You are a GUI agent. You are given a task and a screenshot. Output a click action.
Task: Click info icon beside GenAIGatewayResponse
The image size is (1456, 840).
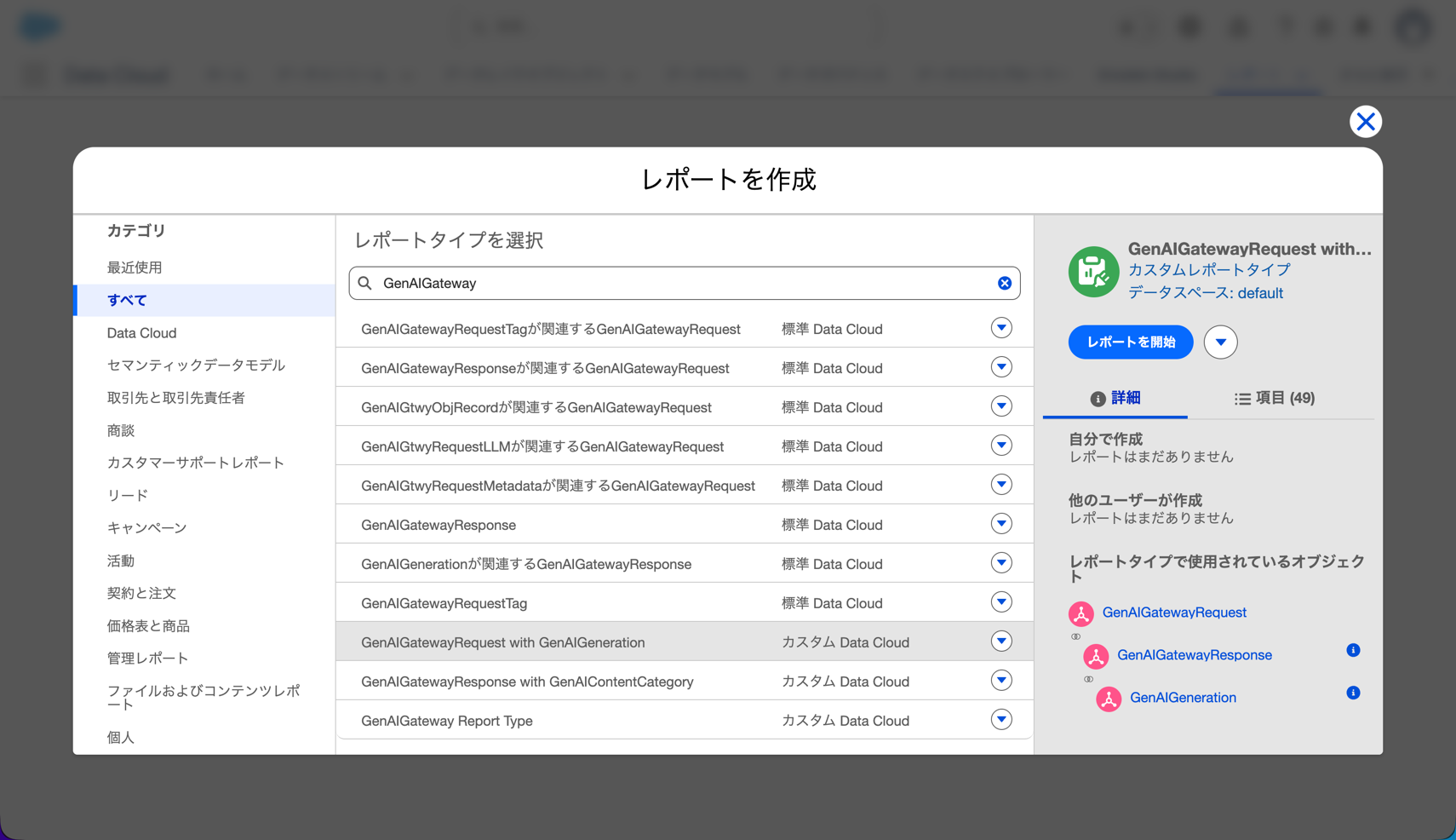coord(1353,651)
